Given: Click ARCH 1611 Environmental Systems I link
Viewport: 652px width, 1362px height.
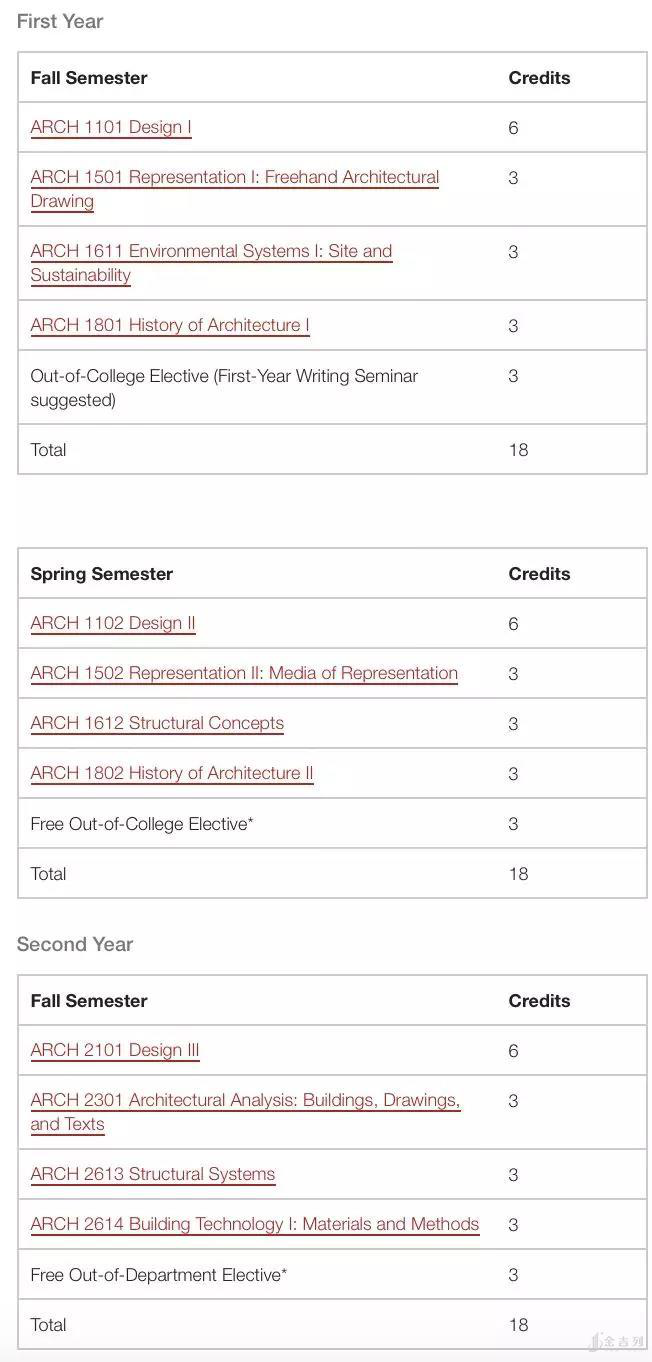Looking at the screenshot, I should pyautogui.click(x=211, y=252).
